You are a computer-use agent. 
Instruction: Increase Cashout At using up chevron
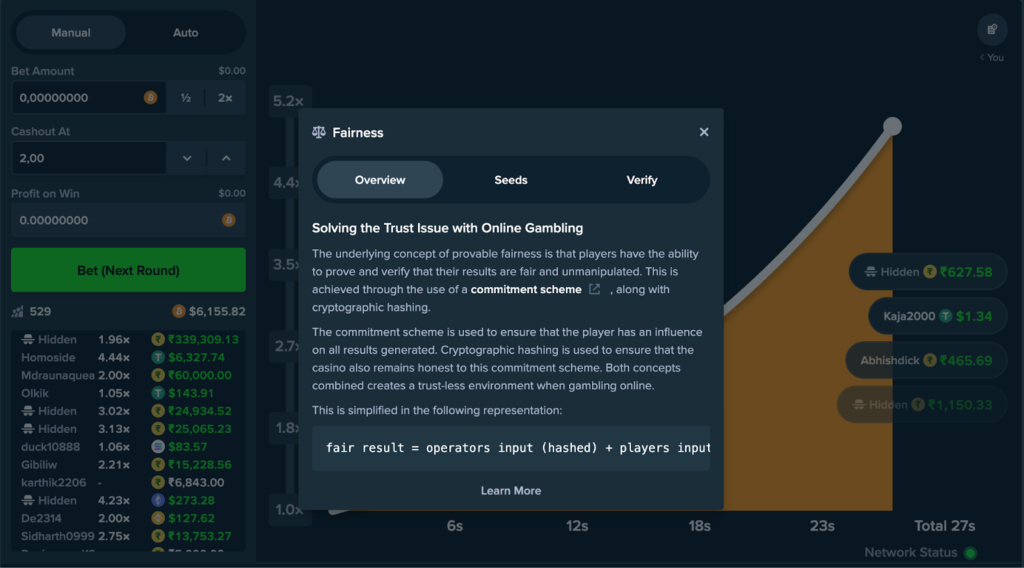(226, 158)
